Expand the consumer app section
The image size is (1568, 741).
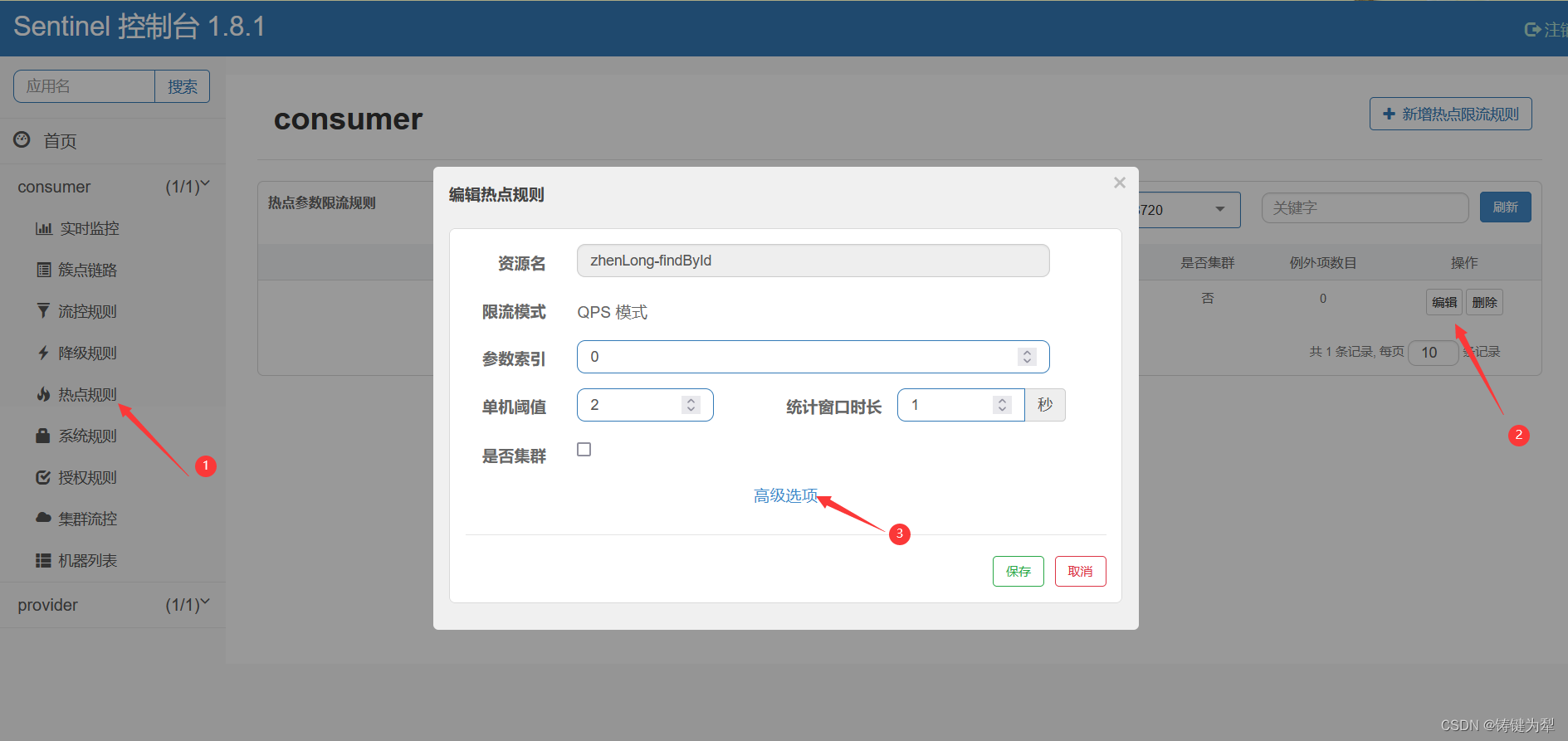(x=113, y=187)
